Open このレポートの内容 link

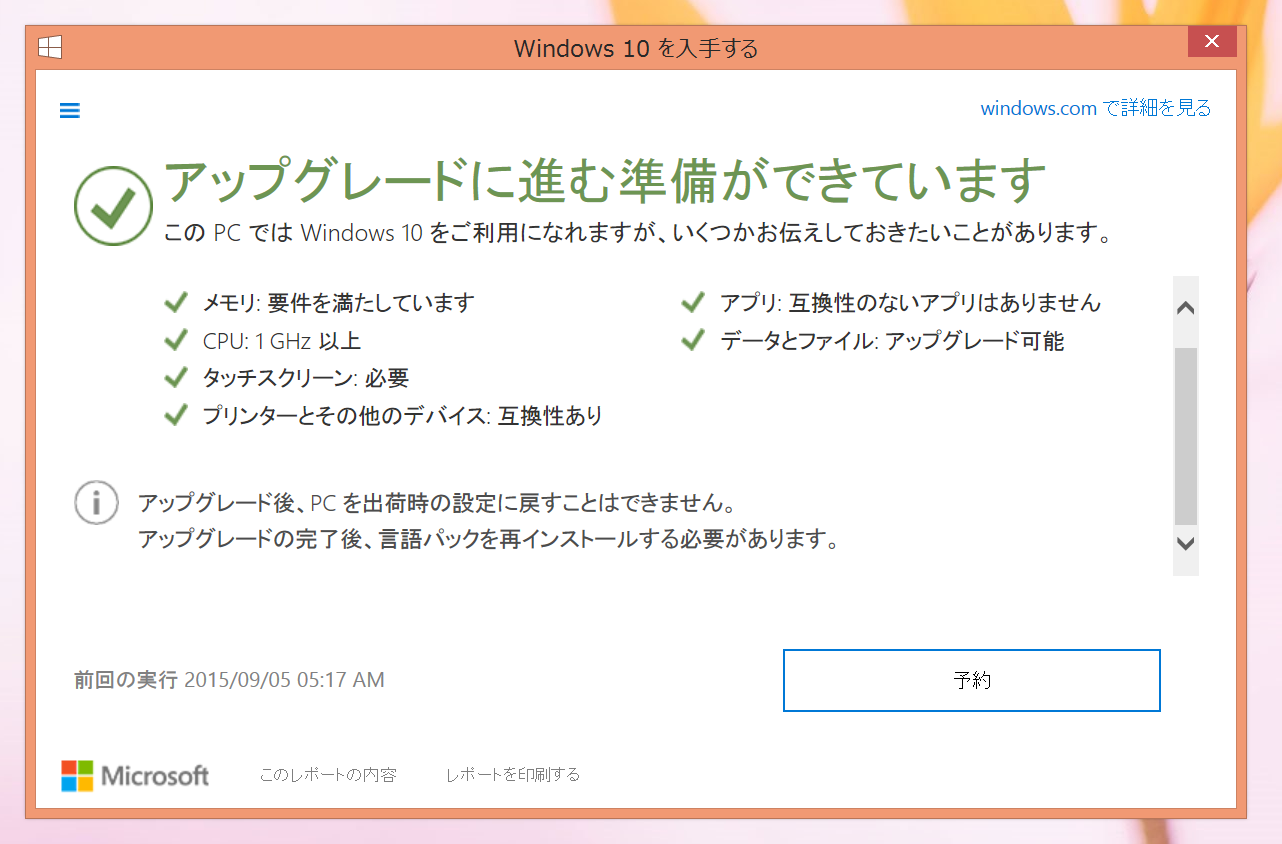tap(328, 775)
